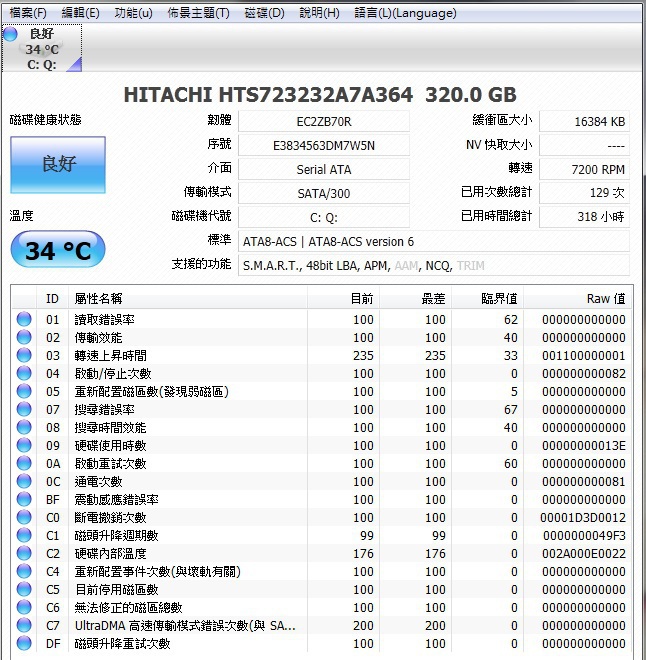Viewport: 646px width, 660px height.
Task: Click the firmware field EC2ZB70R
Action: click(x=324, y=121)
